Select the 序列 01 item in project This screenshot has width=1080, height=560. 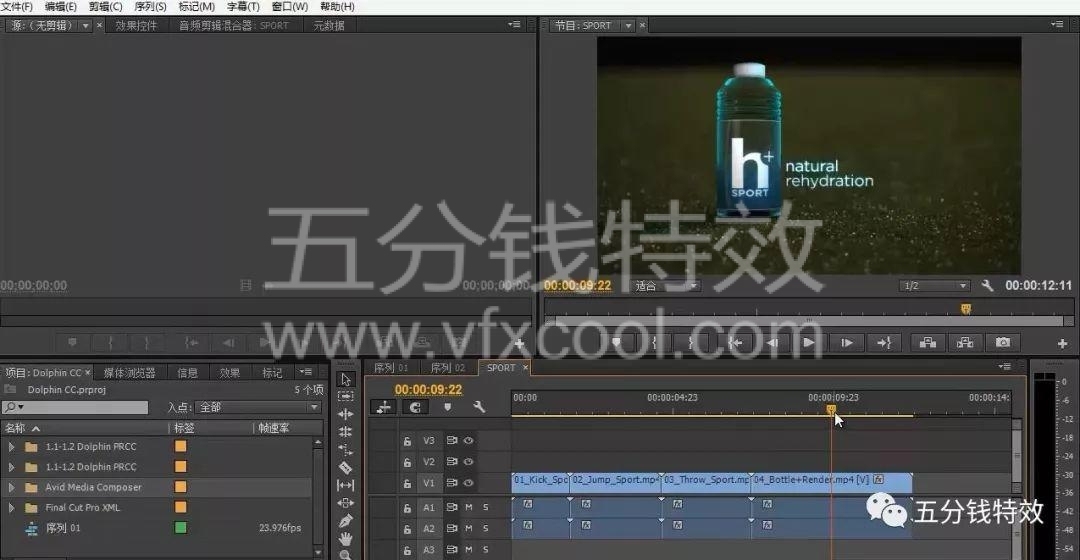point(63,528)
